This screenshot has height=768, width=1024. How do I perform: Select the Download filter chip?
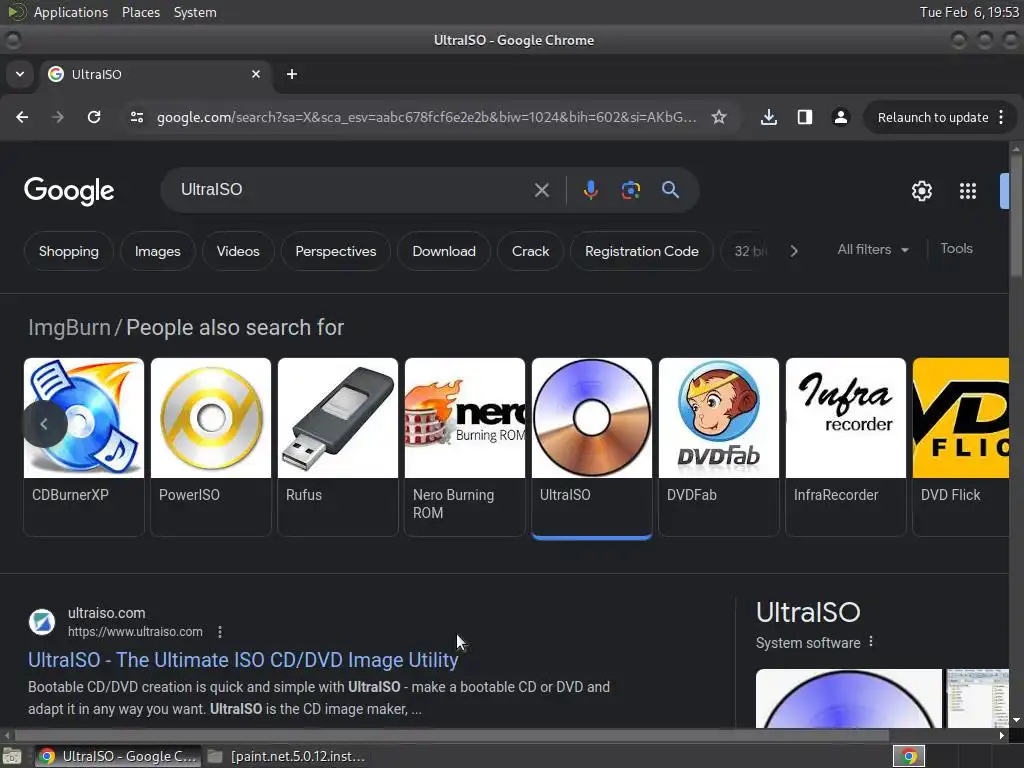pos(444,251)
